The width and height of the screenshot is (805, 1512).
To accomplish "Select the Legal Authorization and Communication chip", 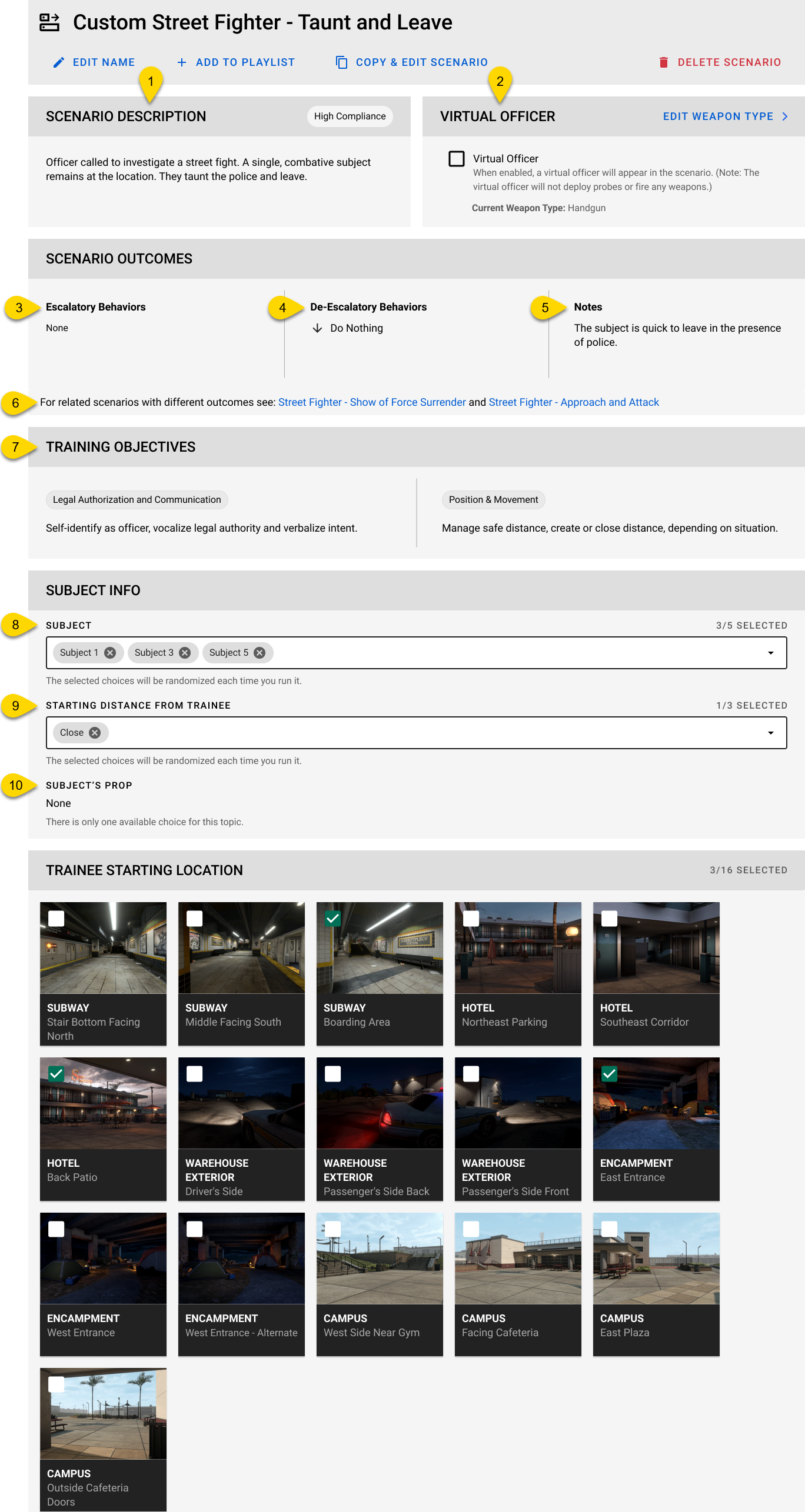I will pos(137,500).
